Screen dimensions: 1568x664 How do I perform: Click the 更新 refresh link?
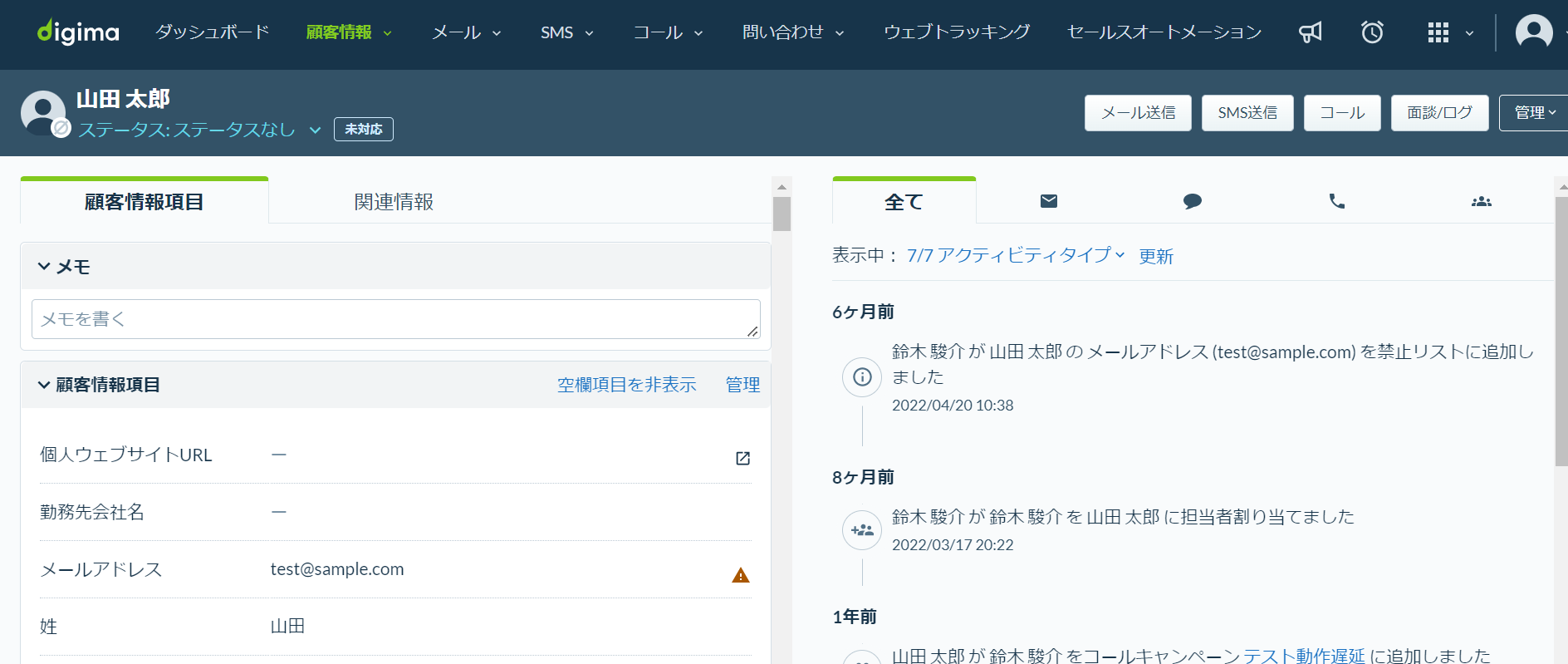click(1156, 256)
